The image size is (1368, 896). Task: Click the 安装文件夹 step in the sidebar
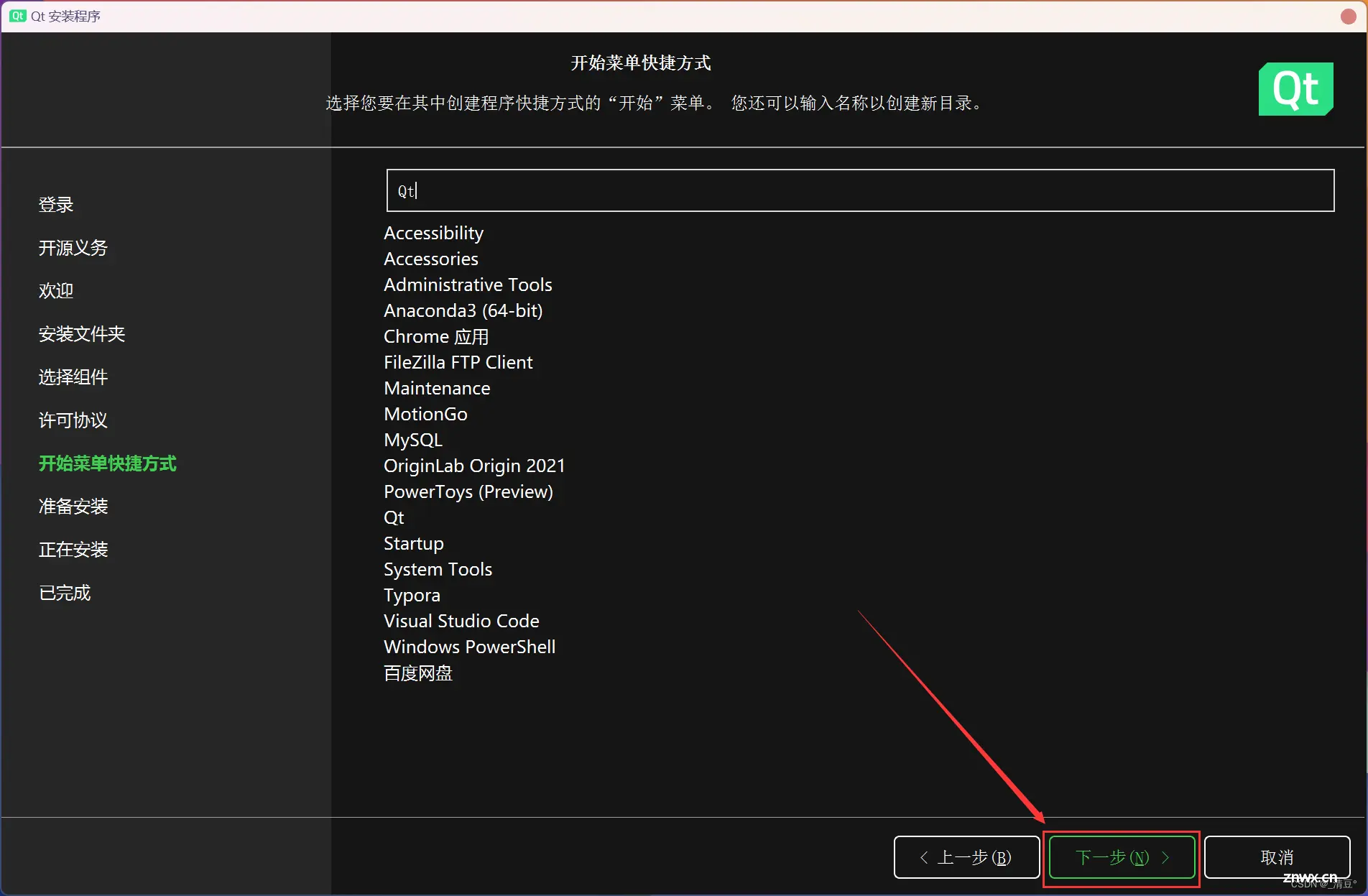click(x=82, y=334)
